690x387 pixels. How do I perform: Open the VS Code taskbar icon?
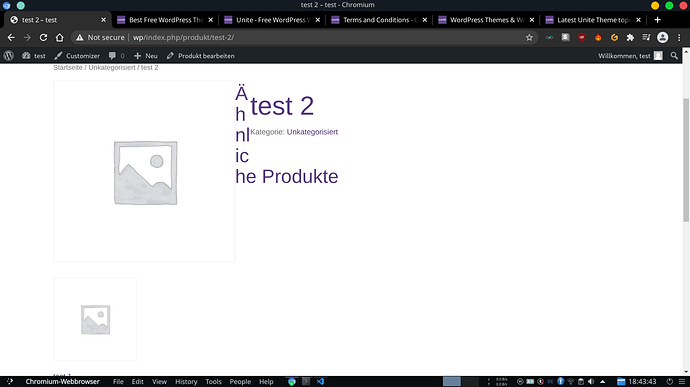[x=320, y=382]
